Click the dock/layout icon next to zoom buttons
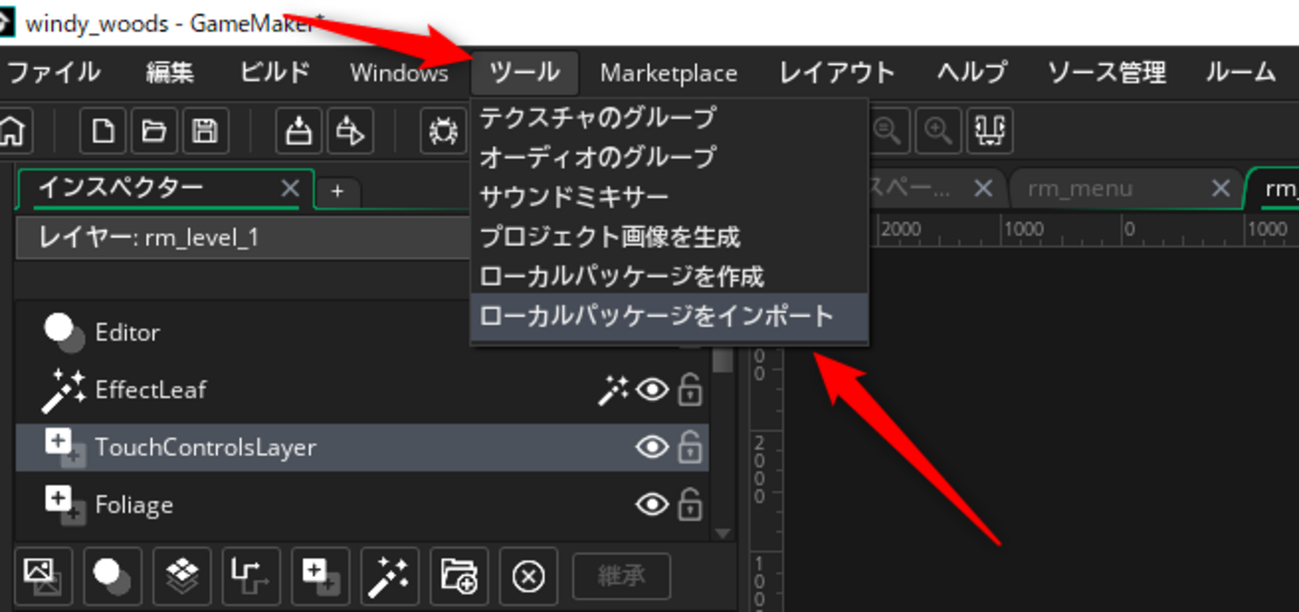This screenshot has height=612, width=1299. click(x=990, y=131)
